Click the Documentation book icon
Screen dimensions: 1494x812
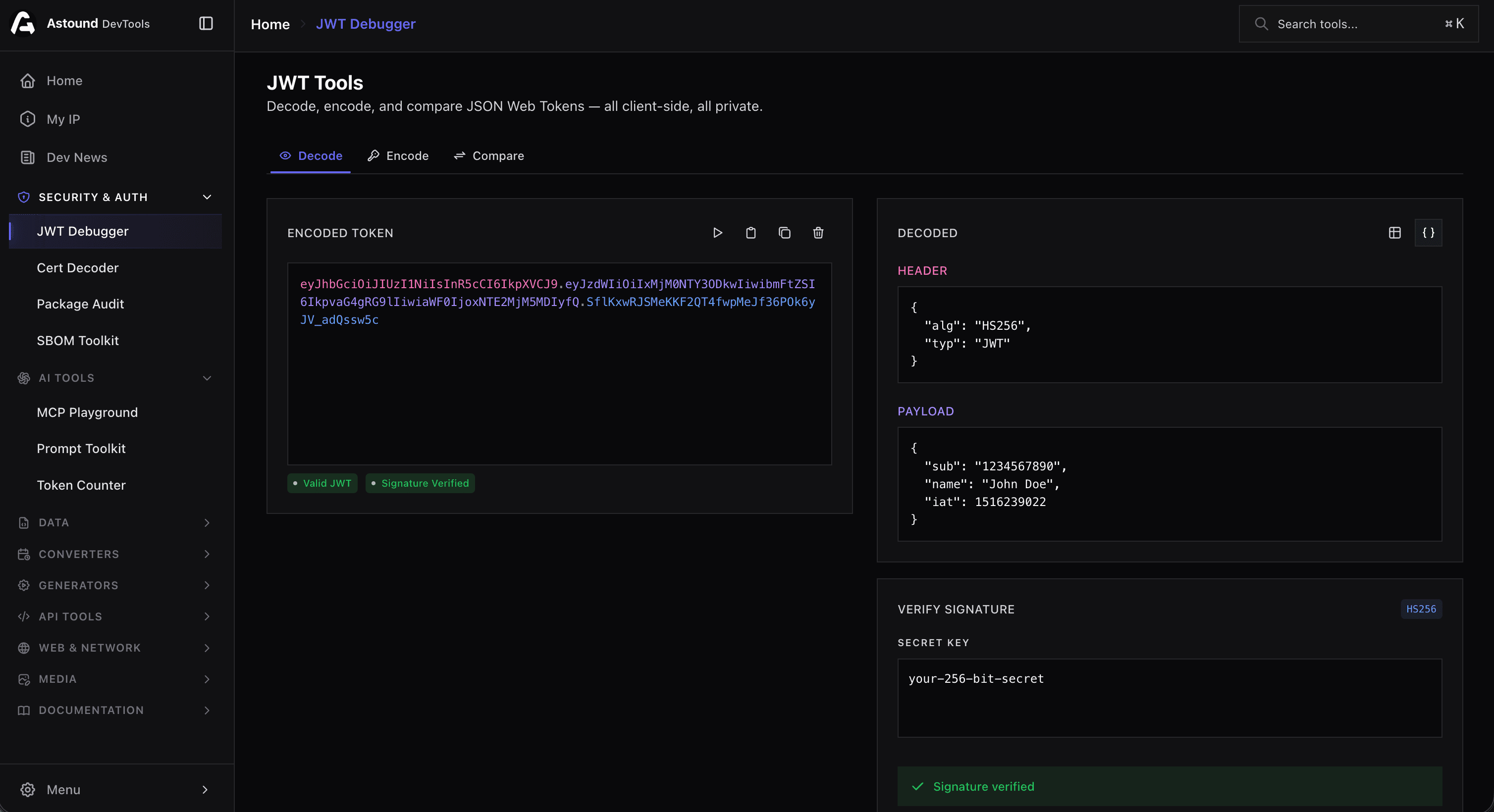24,710
